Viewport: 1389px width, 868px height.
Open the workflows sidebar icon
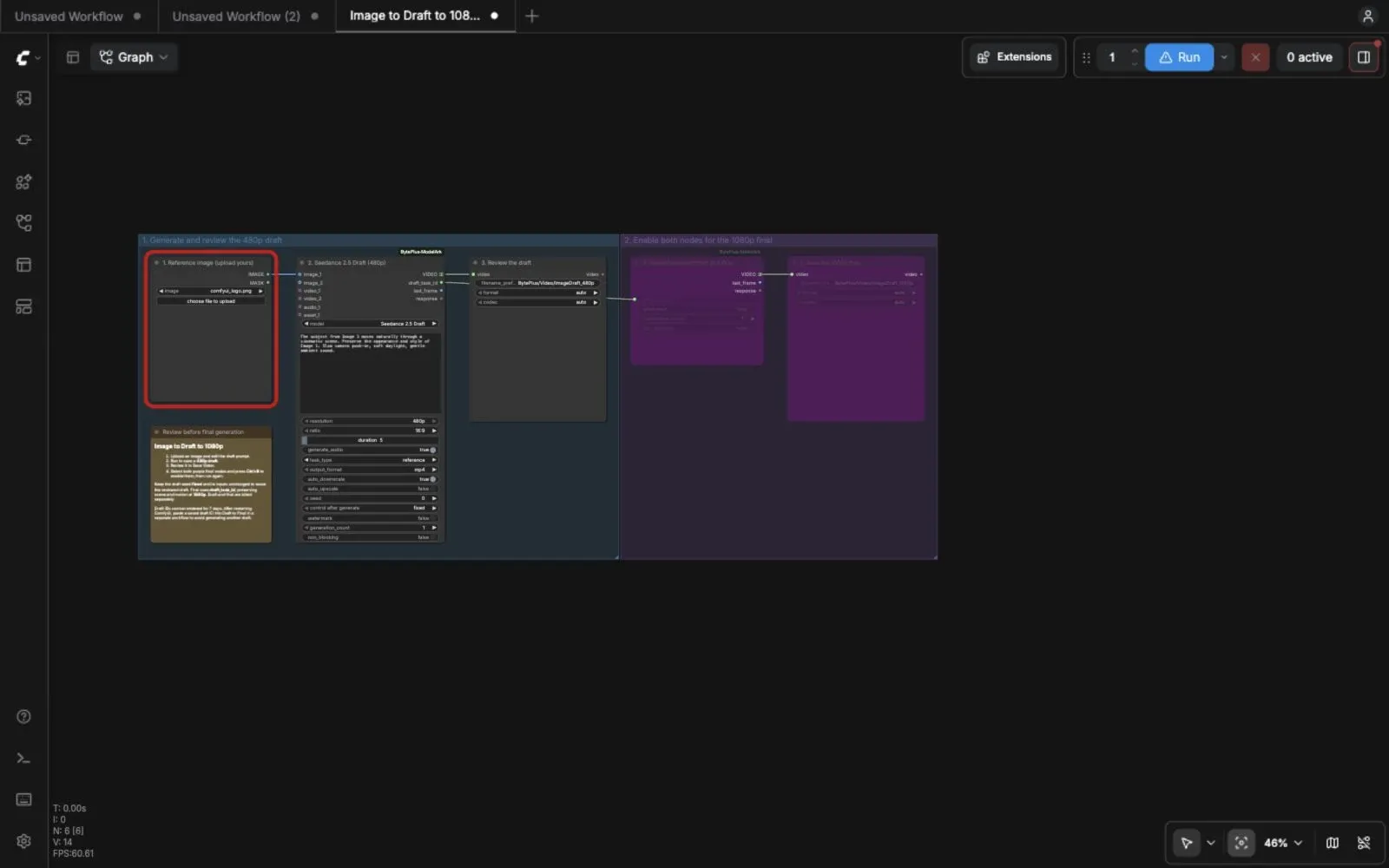(x=23, y=223)
